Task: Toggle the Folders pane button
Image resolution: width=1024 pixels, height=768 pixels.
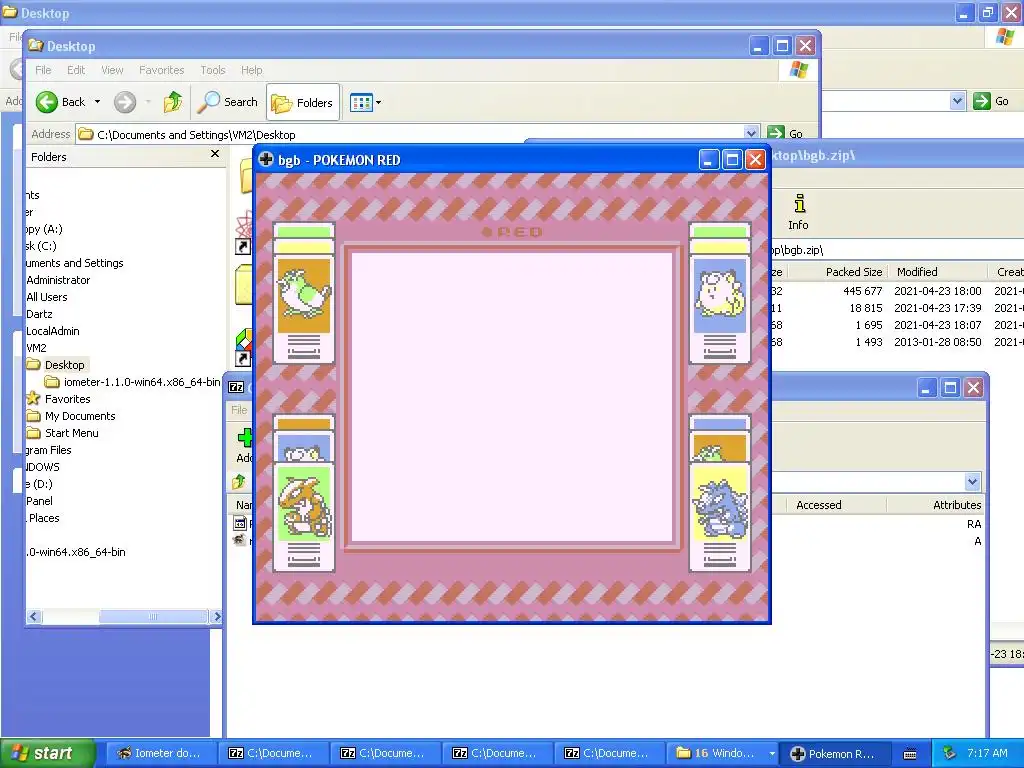Action: (302, 103)
